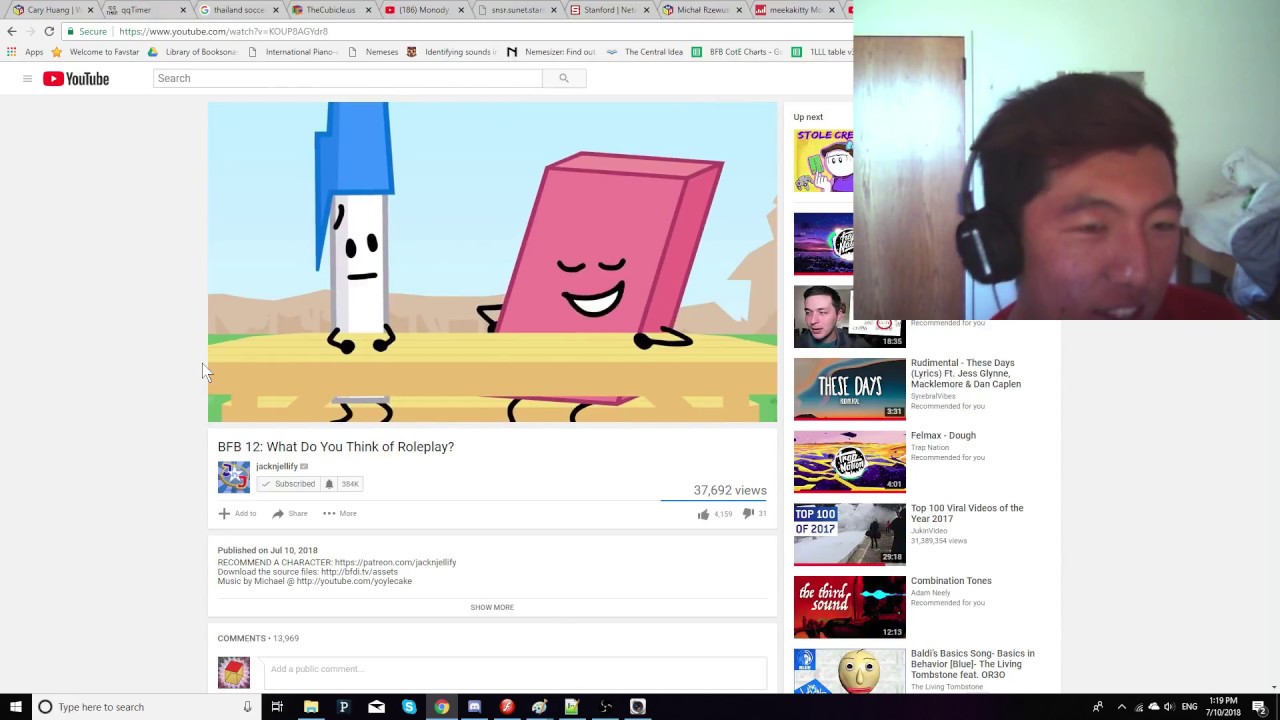The image size is (1280, 720).
Task: Share this video
Action: [290, 514]
